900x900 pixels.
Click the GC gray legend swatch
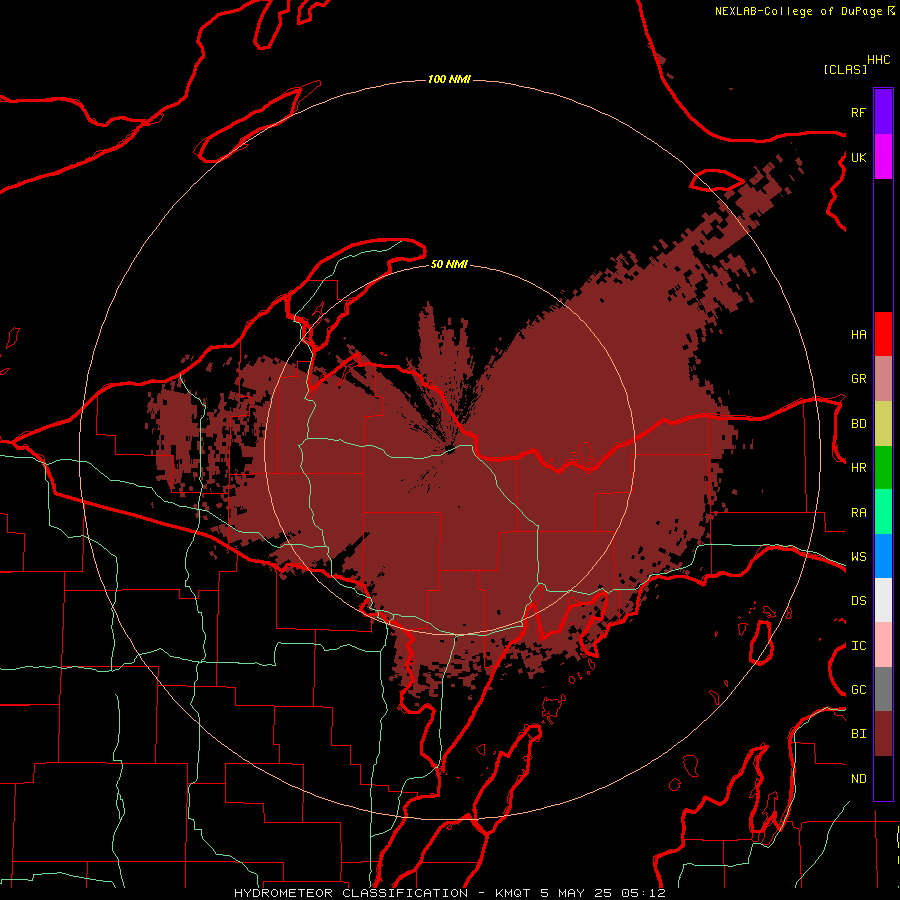[x=883, y=689]
